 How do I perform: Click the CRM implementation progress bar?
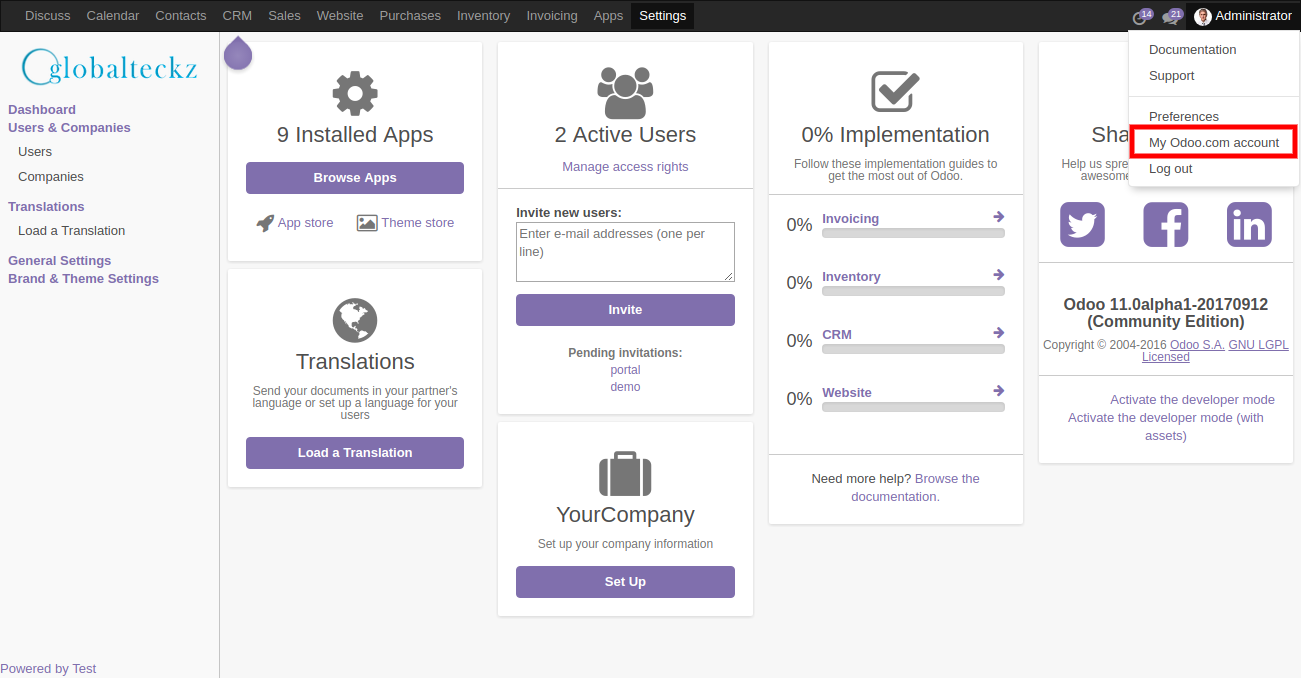(x=913, y=349)
